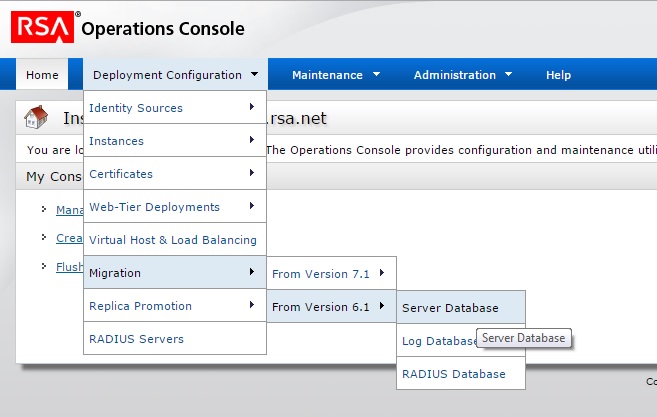This screenshot has width=657, height=417.
Task: Expand the Maintenance dropdown menu
Action: pyautogui.click(x=335, y=75)
